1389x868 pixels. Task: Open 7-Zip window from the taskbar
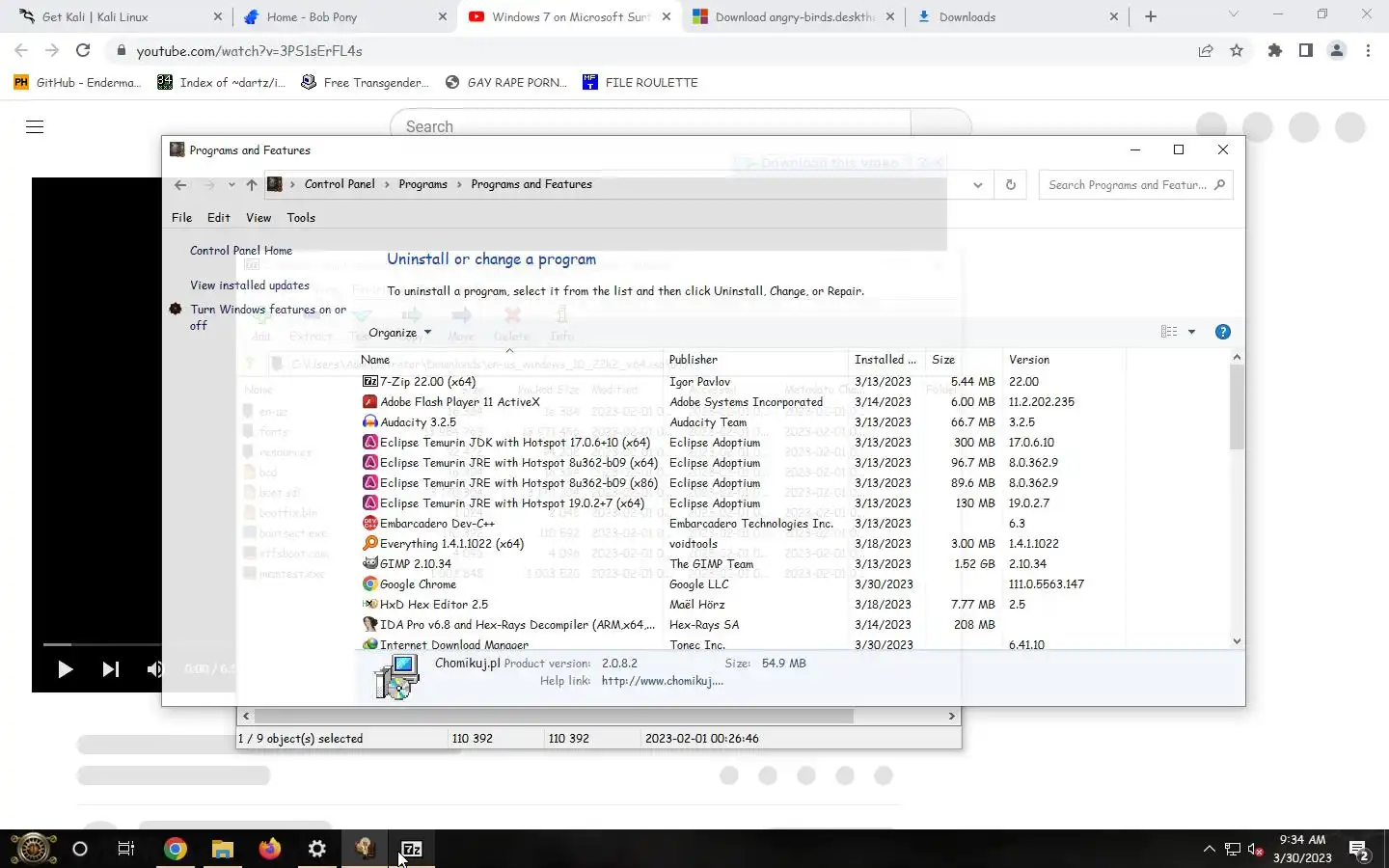(x=412, y=849)
